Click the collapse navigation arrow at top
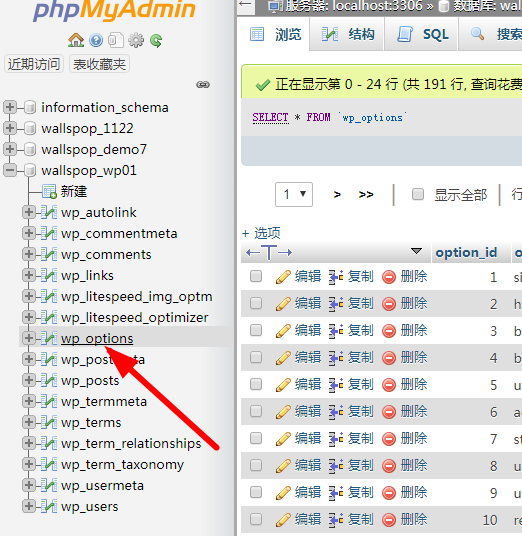 (x=245, y=4)
